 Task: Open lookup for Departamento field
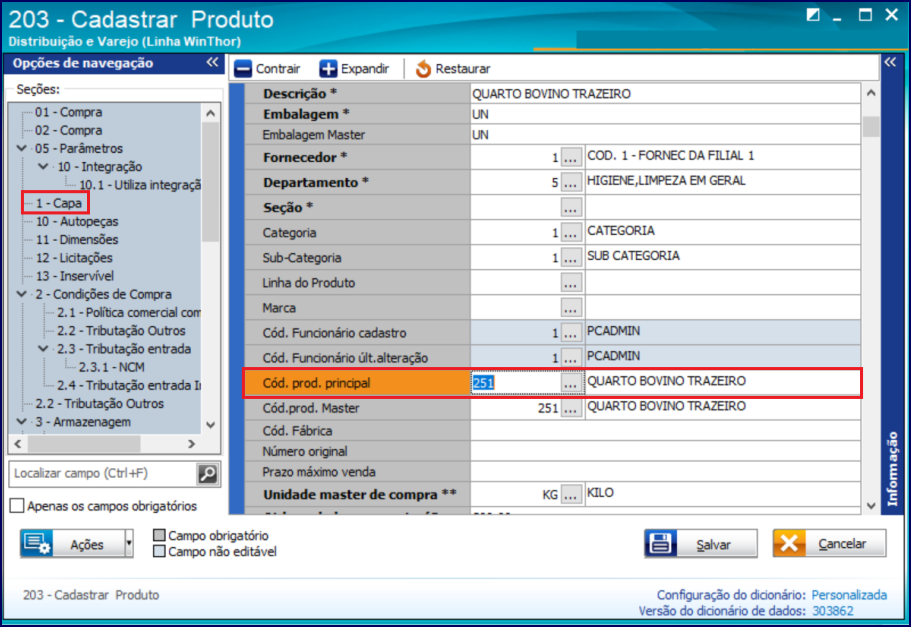tap(571, 182)
